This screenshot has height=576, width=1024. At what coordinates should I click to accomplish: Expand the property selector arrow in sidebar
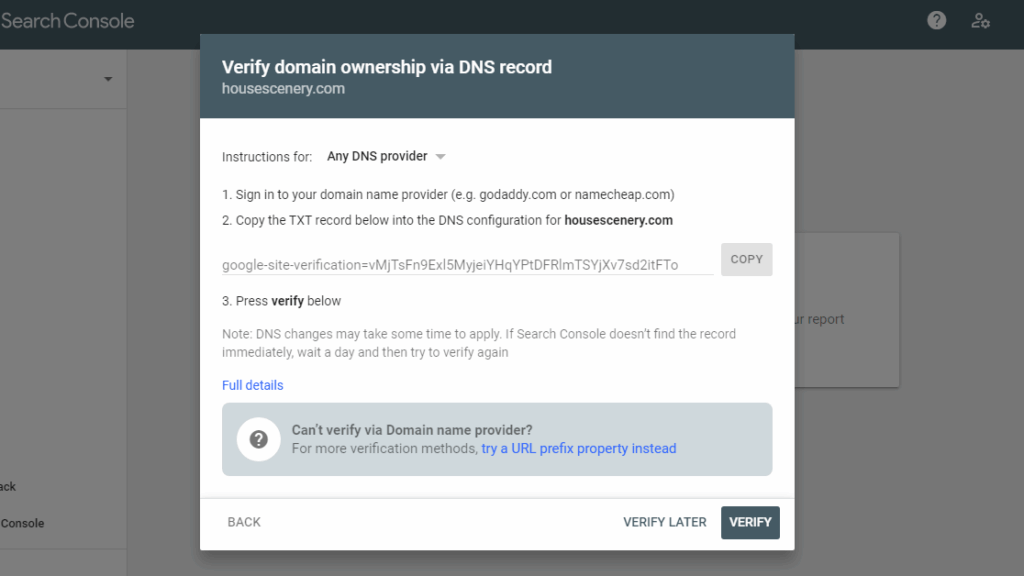click(108, 79)
